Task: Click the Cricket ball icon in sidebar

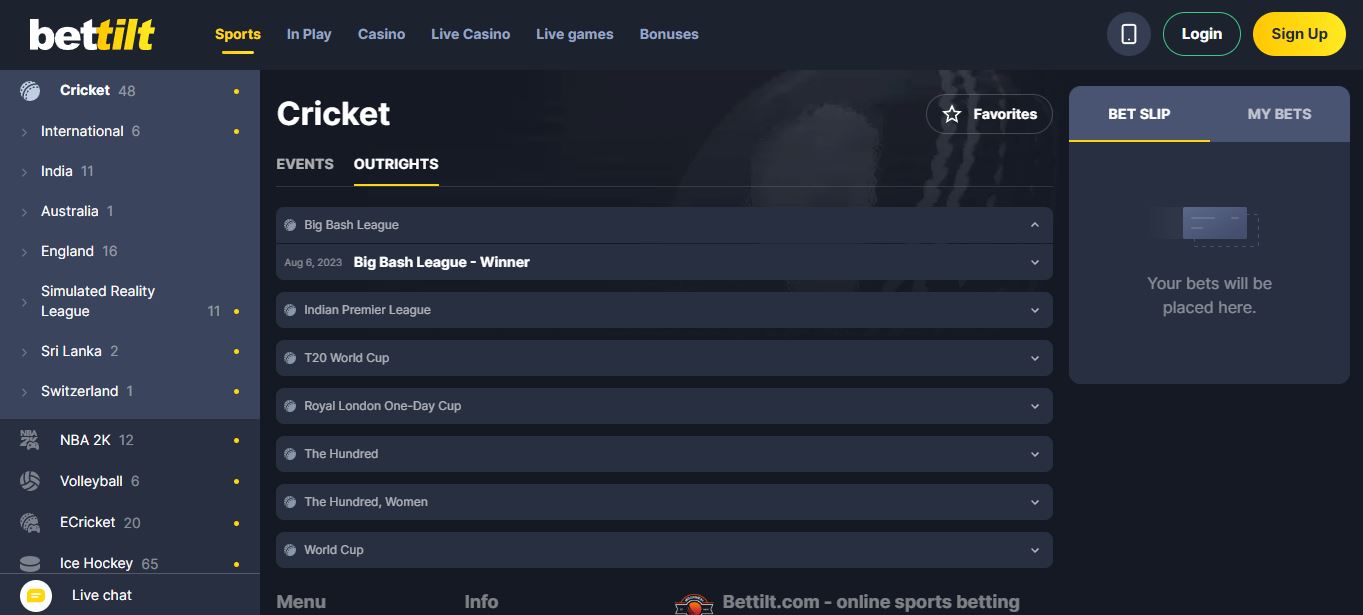Action: pos(31,90)
